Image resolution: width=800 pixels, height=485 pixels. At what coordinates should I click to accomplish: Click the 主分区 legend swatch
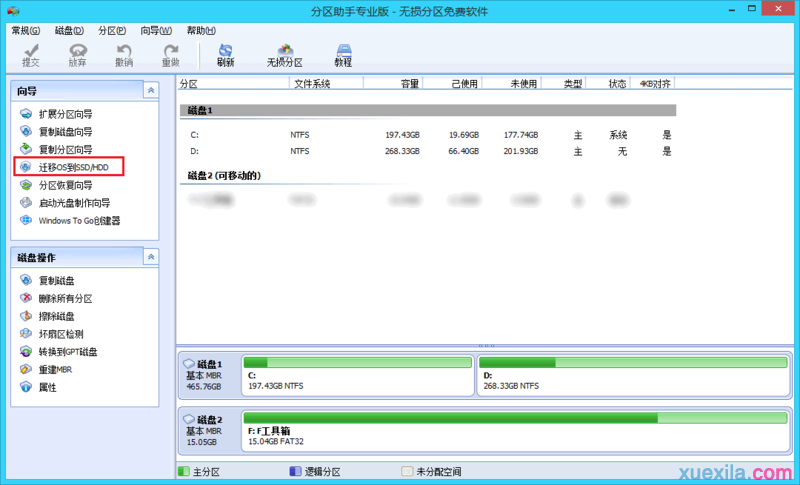(184, 471)
